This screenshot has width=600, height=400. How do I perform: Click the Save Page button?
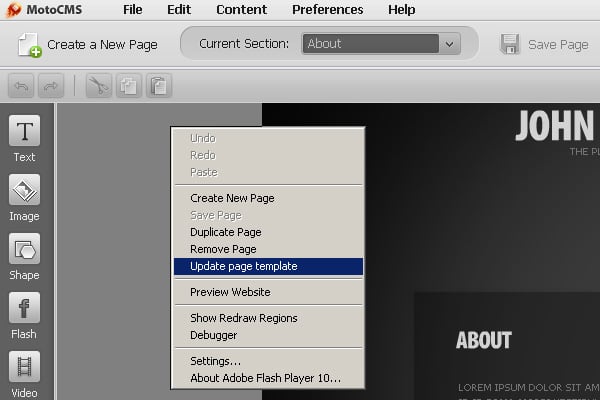[545, 45]
